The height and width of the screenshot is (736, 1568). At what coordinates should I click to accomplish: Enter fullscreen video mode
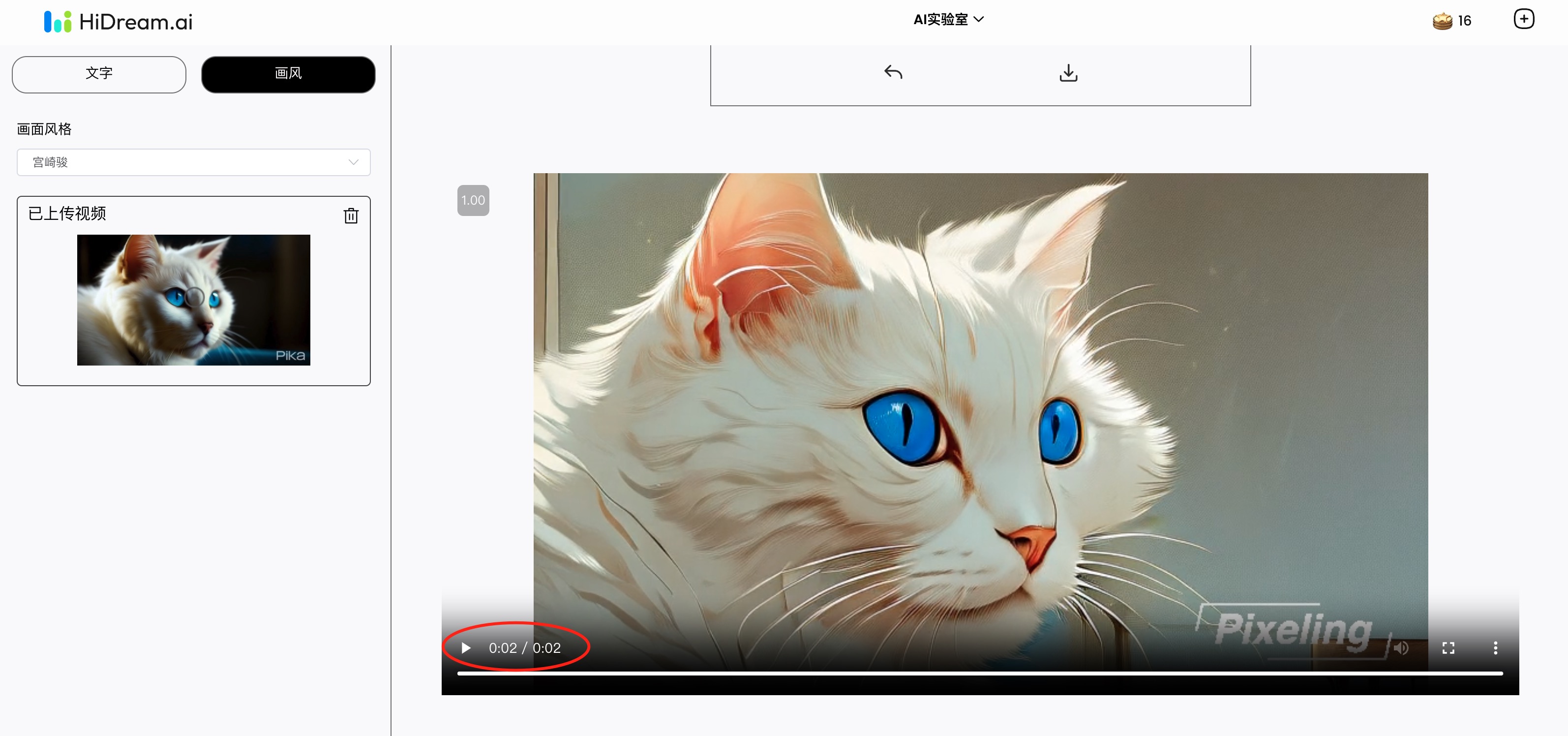click(1448, 648)
